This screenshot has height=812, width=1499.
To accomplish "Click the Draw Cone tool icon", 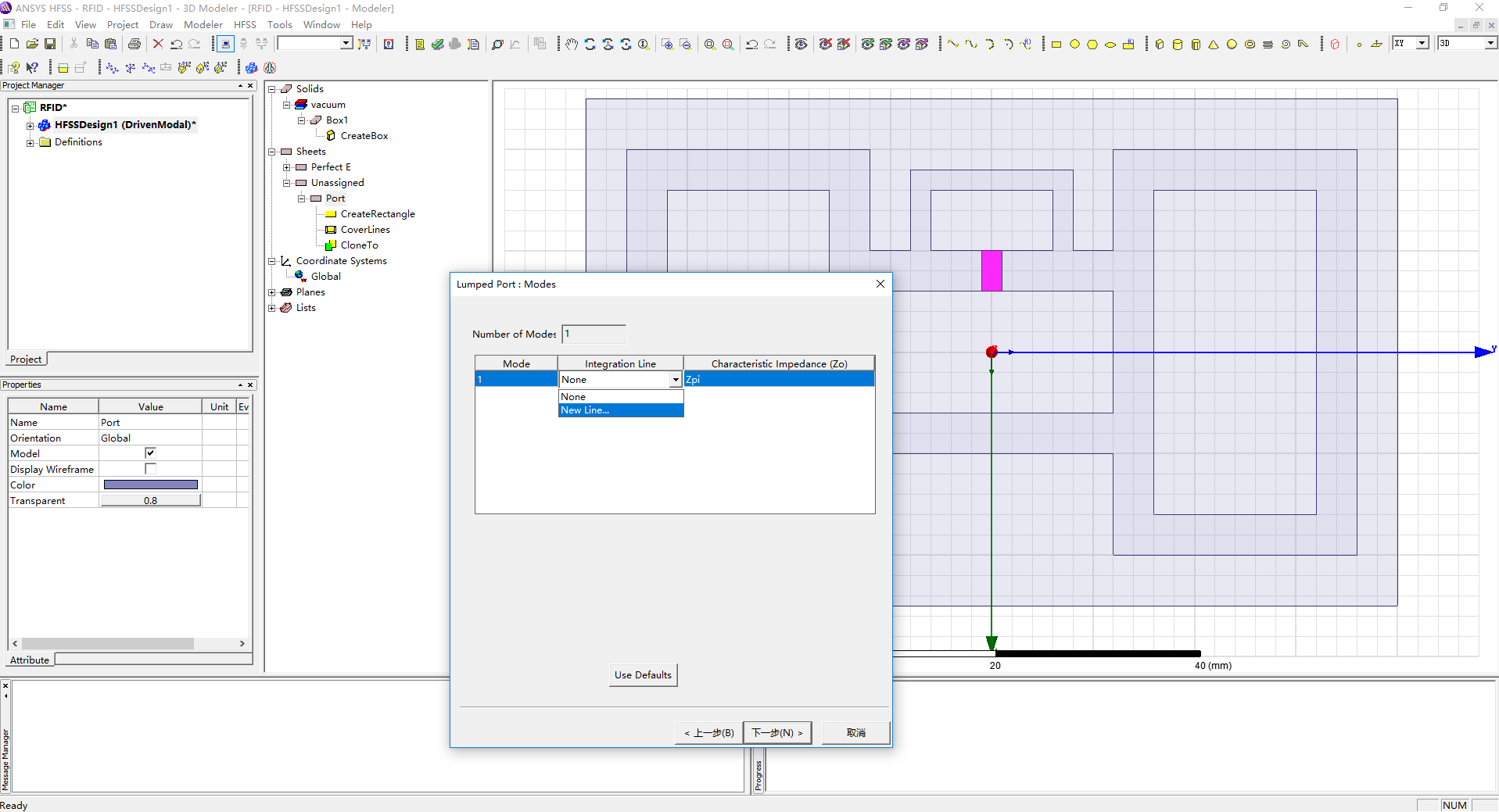I will pos(1214,45).
